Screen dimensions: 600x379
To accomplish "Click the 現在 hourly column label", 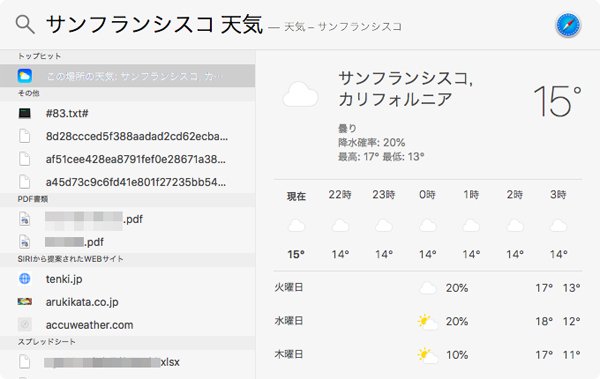I will coord(296,196).
